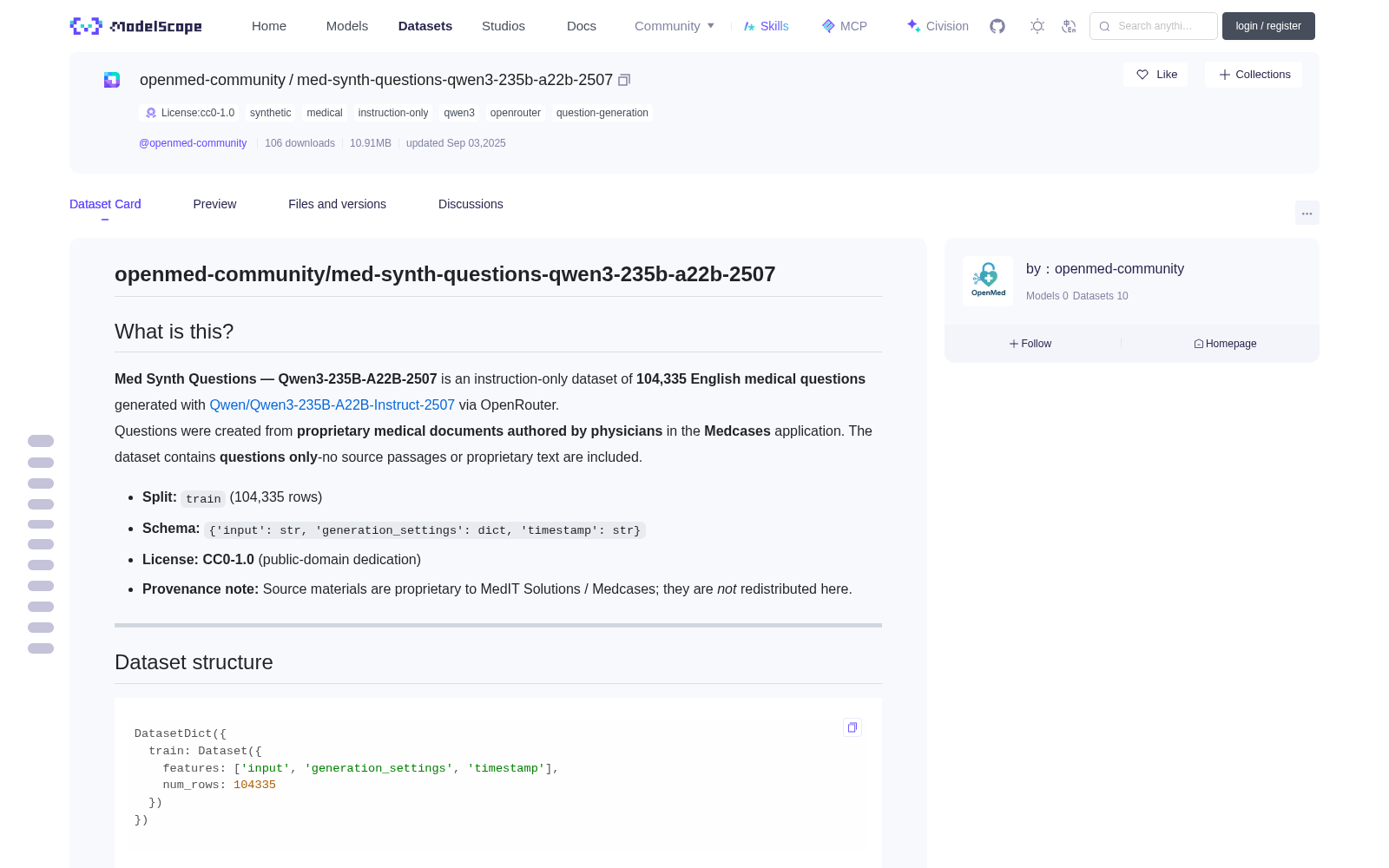Jump using last outline bar in side navigator
This screenshot has width=1389, height=868.
click(41, 648)
